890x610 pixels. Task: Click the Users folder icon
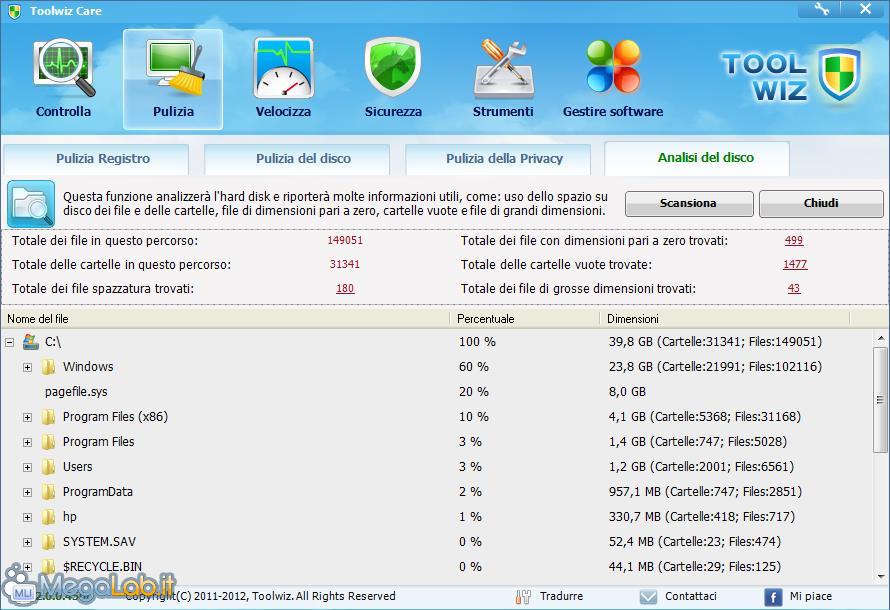point(49,467)
